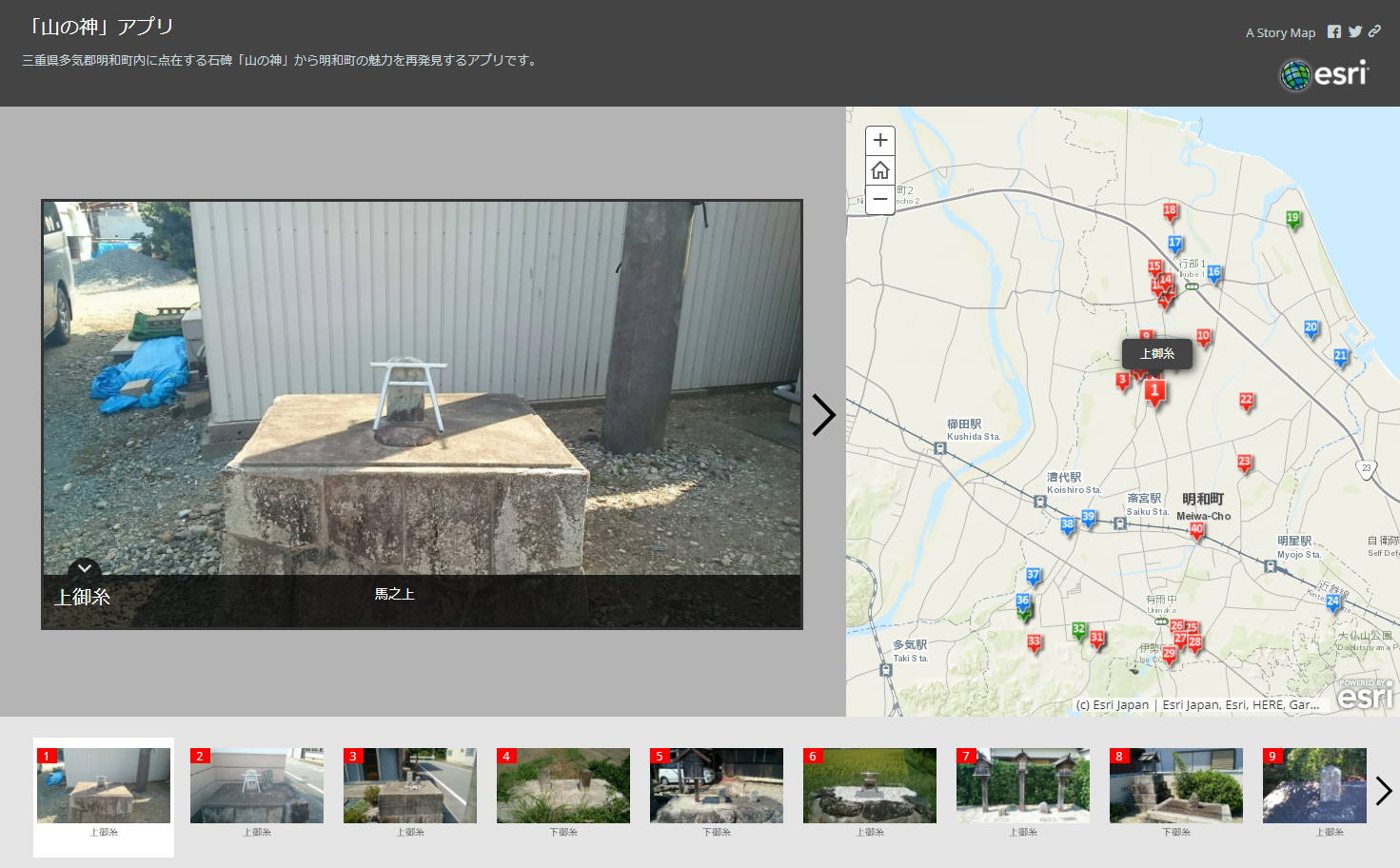Collapse the photo caption with chevron
The image size is (1400, 868).
pyautogui.click(x=84, y=569)
